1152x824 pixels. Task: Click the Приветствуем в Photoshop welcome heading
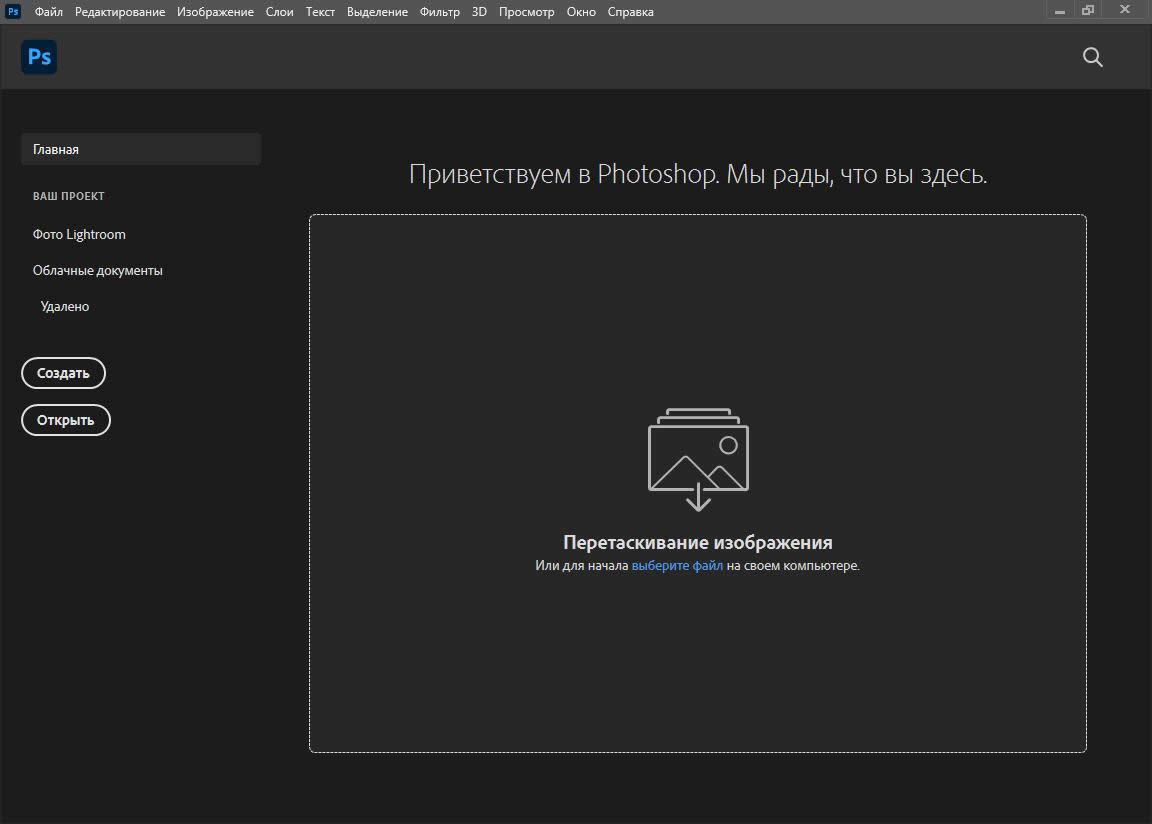[698, 174]
